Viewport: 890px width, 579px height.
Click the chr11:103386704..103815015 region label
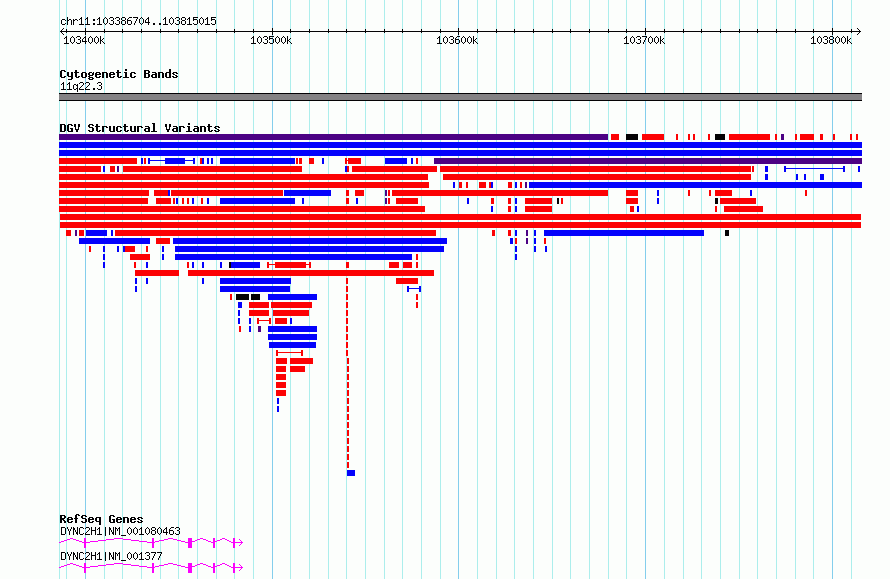coord(138,22)
